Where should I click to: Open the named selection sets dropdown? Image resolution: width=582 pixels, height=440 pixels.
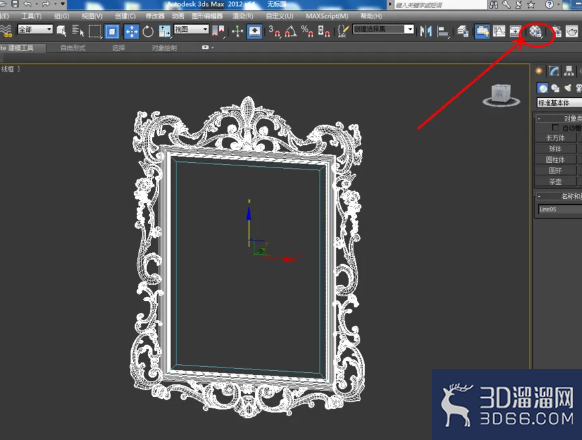pyautogui.click(x=383, y=29)
